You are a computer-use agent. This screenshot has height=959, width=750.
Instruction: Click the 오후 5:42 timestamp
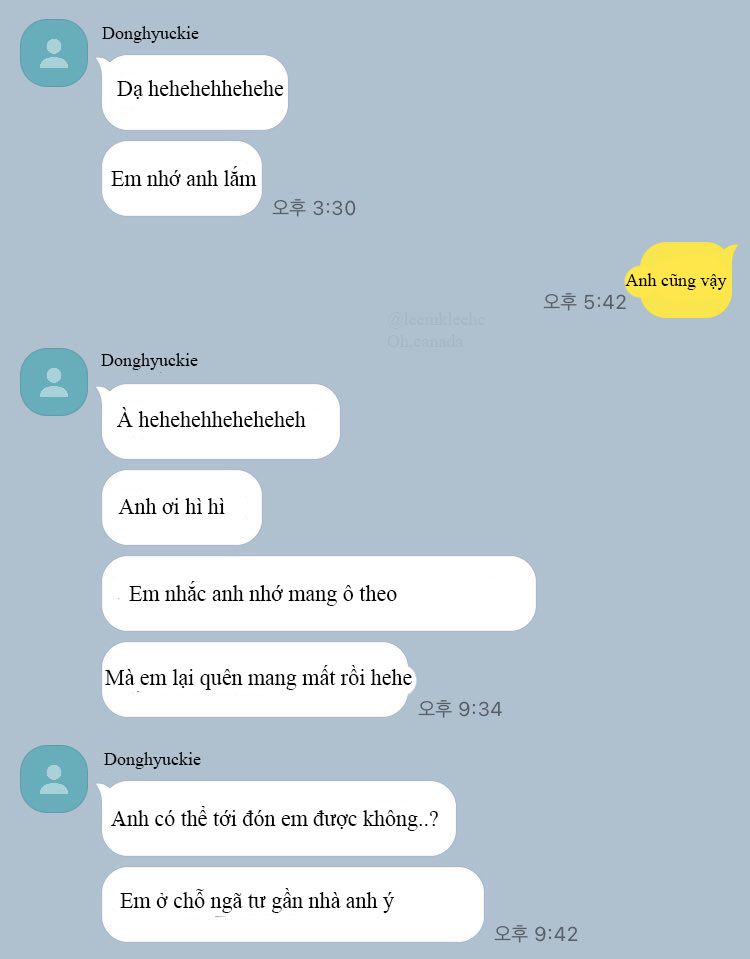(585, 302)
